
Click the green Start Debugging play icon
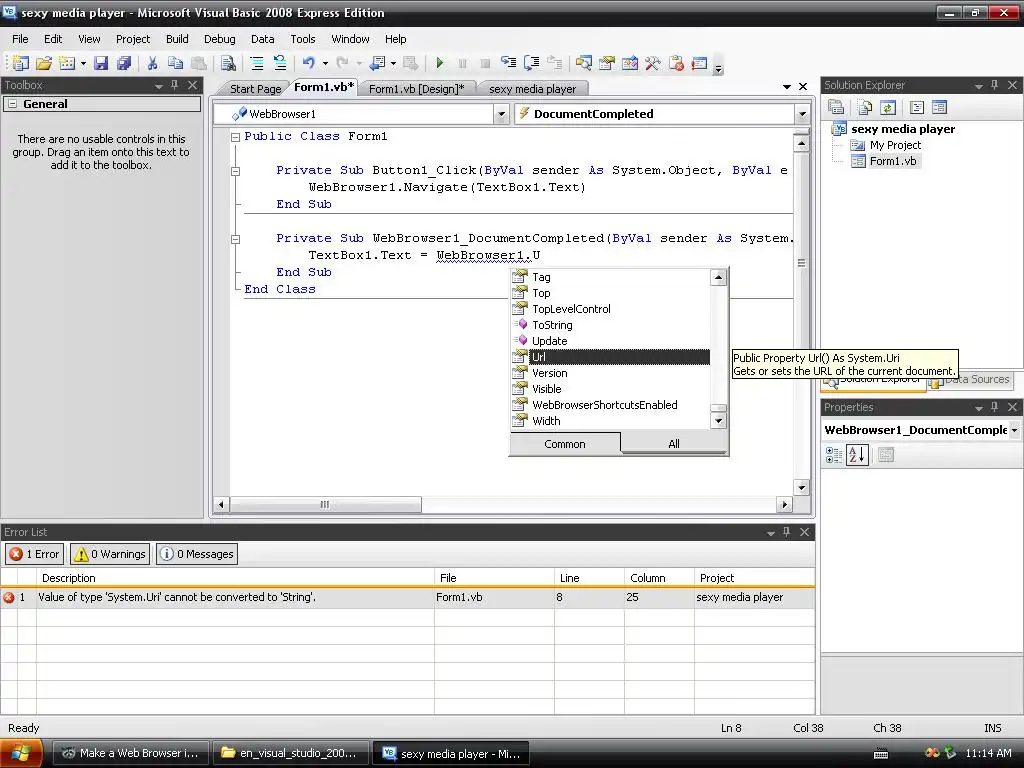tap(440, 63)
